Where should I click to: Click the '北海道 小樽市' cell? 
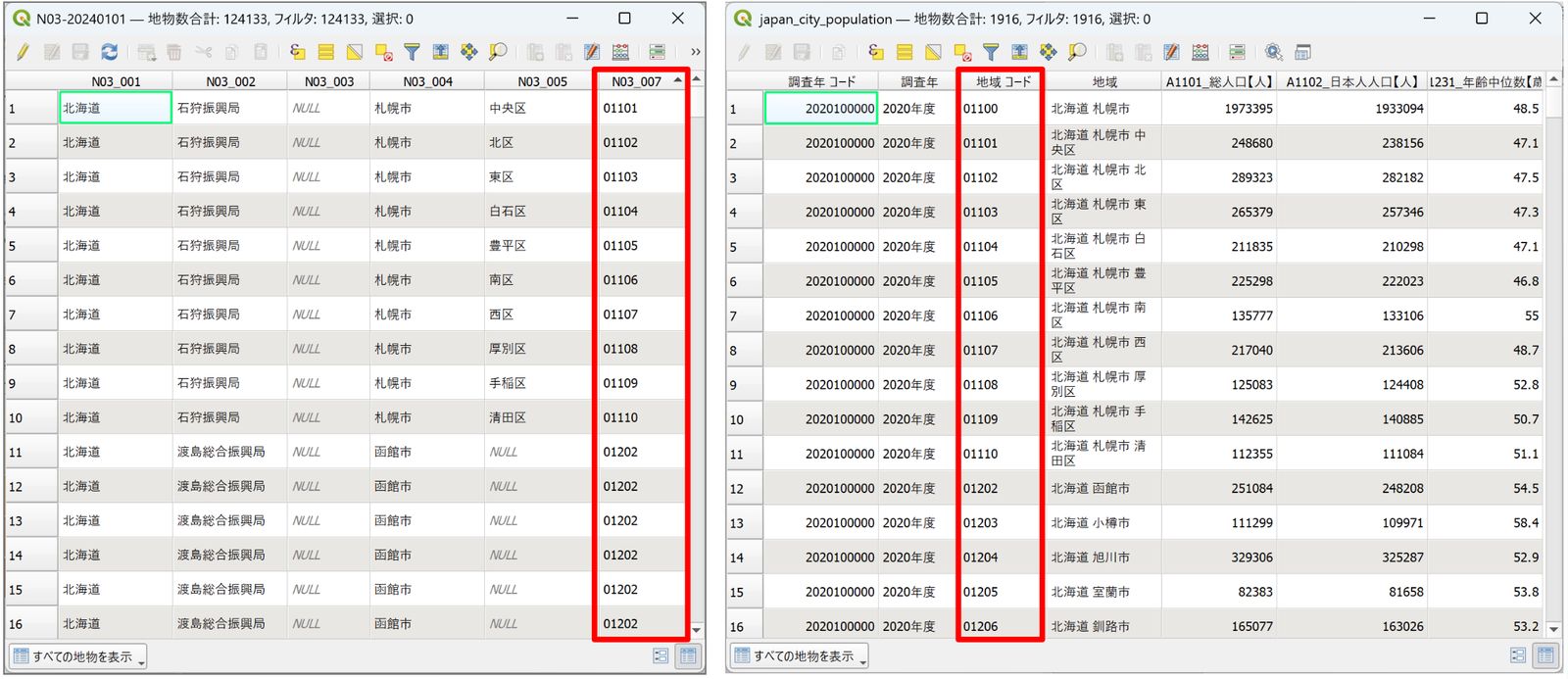pyautogui.click(x=1103, y=523)
